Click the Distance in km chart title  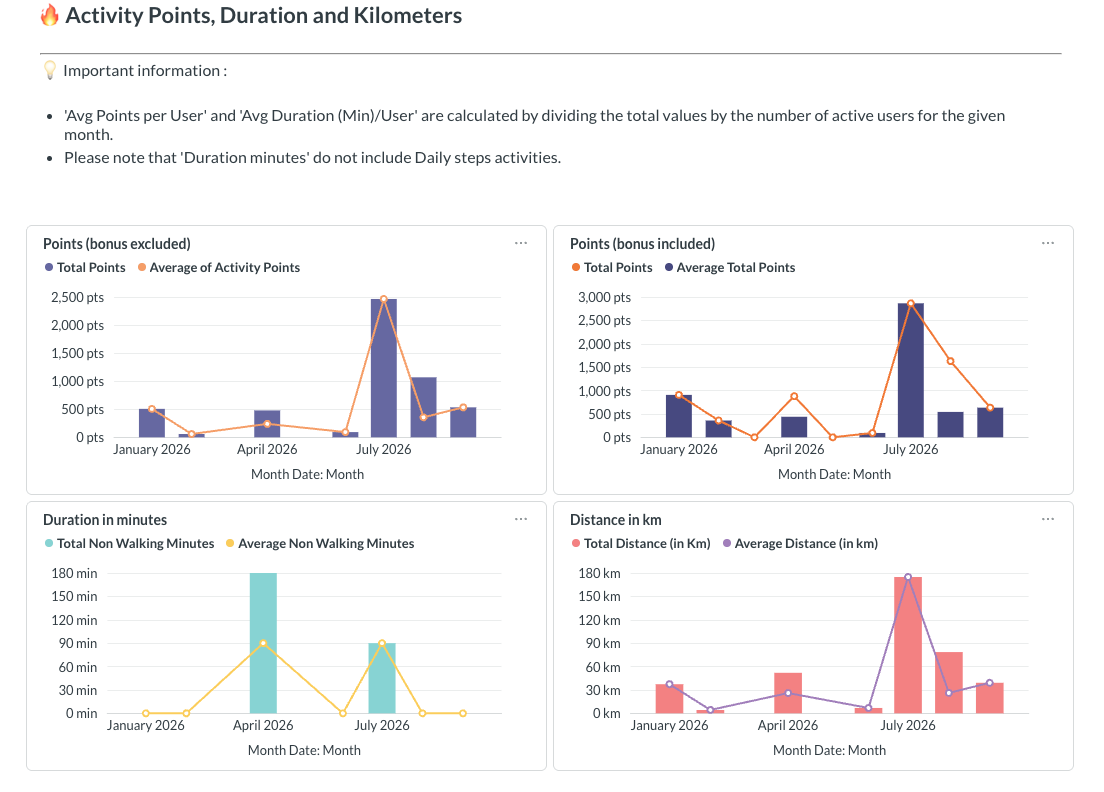(x=615, y=520)
